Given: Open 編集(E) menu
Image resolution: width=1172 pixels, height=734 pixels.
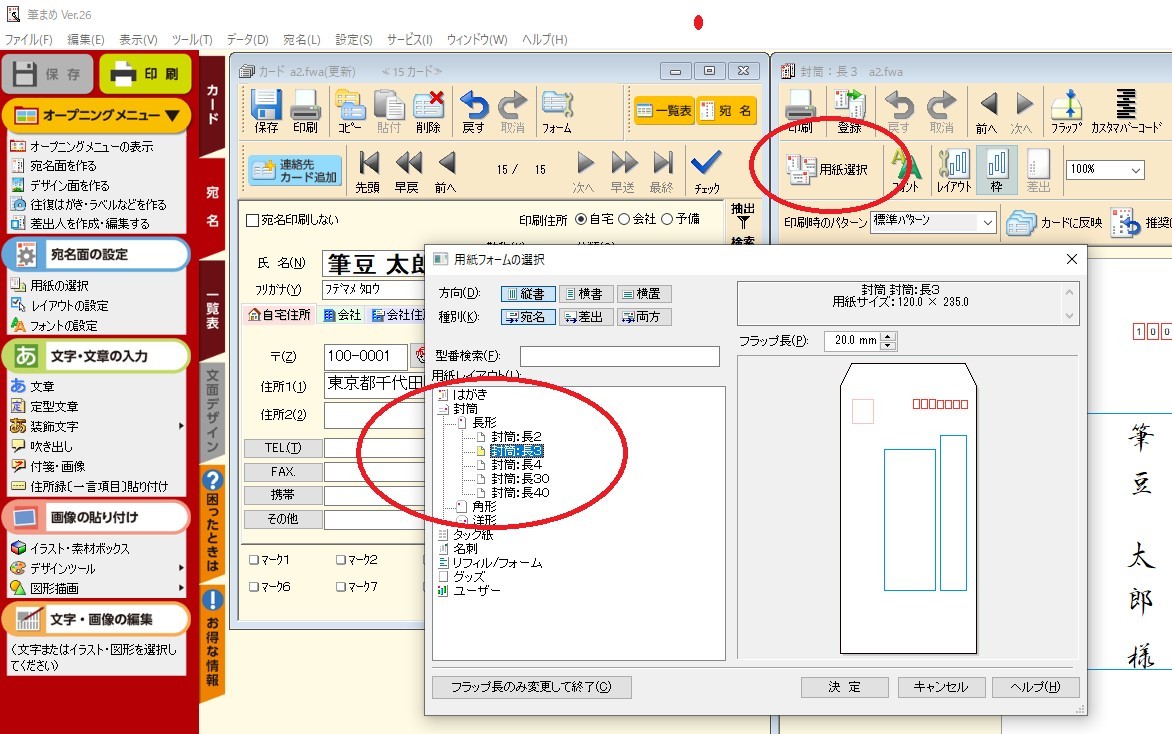Looking at the screenshot, I should point(86,40).
